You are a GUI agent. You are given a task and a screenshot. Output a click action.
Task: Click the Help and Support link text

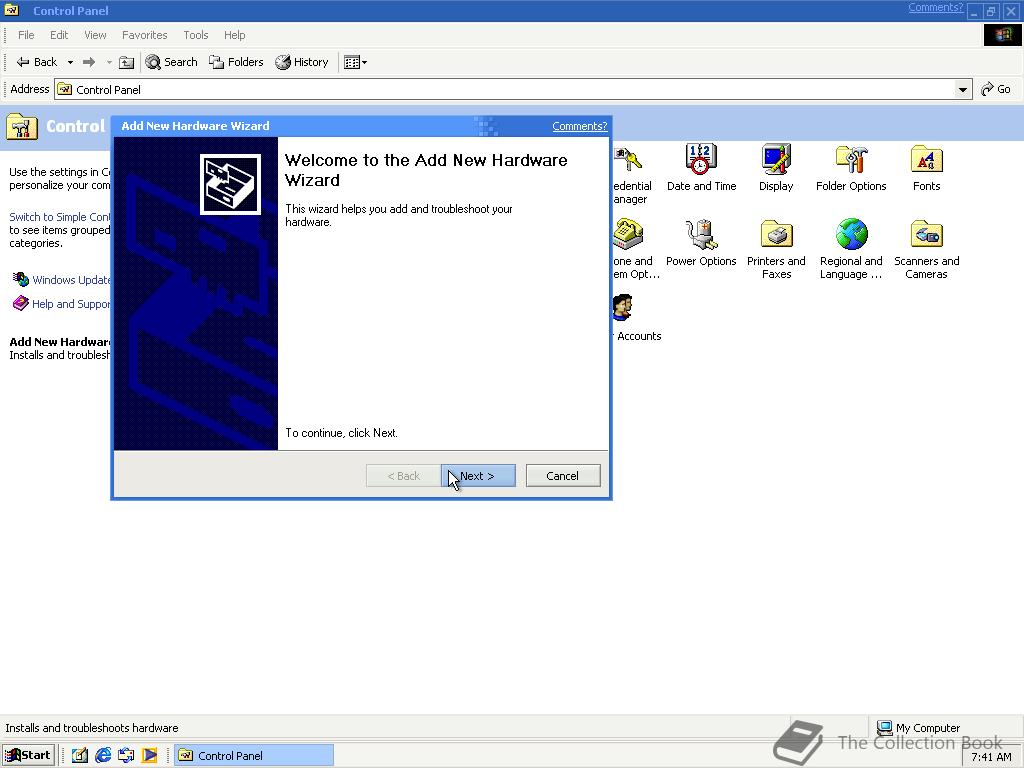pos(71,304)
